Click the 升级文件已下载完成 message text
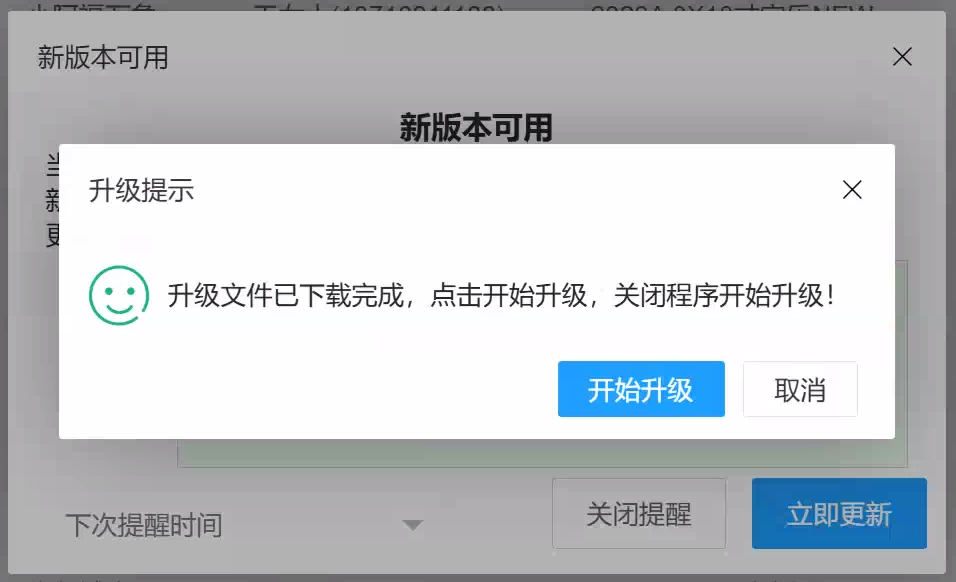 pos(286,296)
